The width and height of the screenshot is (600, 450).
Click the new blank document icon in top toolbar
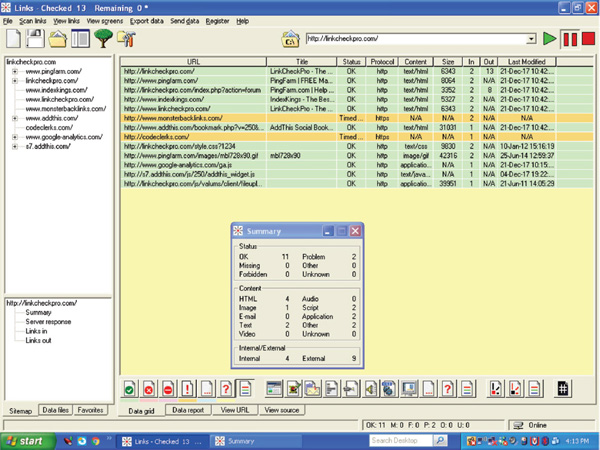tap(14, 39)
